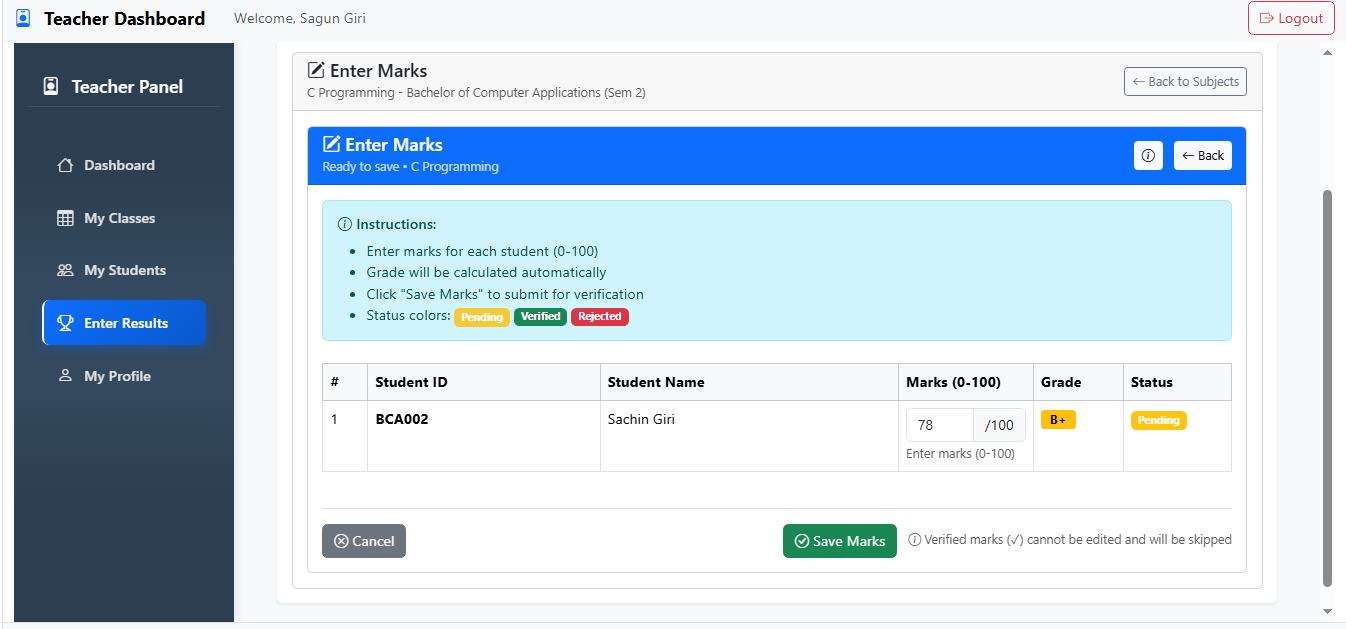Click the Pending status badge in table row
Screen dimensions: 1346x629
pos(1159,420)
